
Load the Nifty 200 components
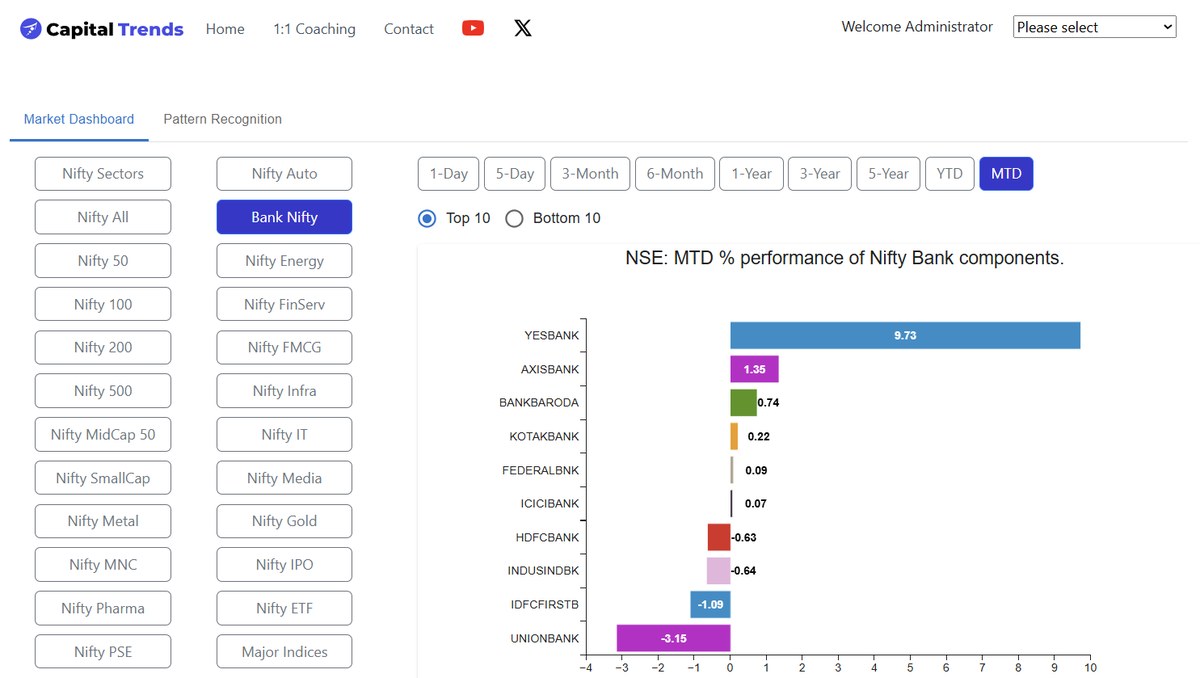[x=103, y=347]
